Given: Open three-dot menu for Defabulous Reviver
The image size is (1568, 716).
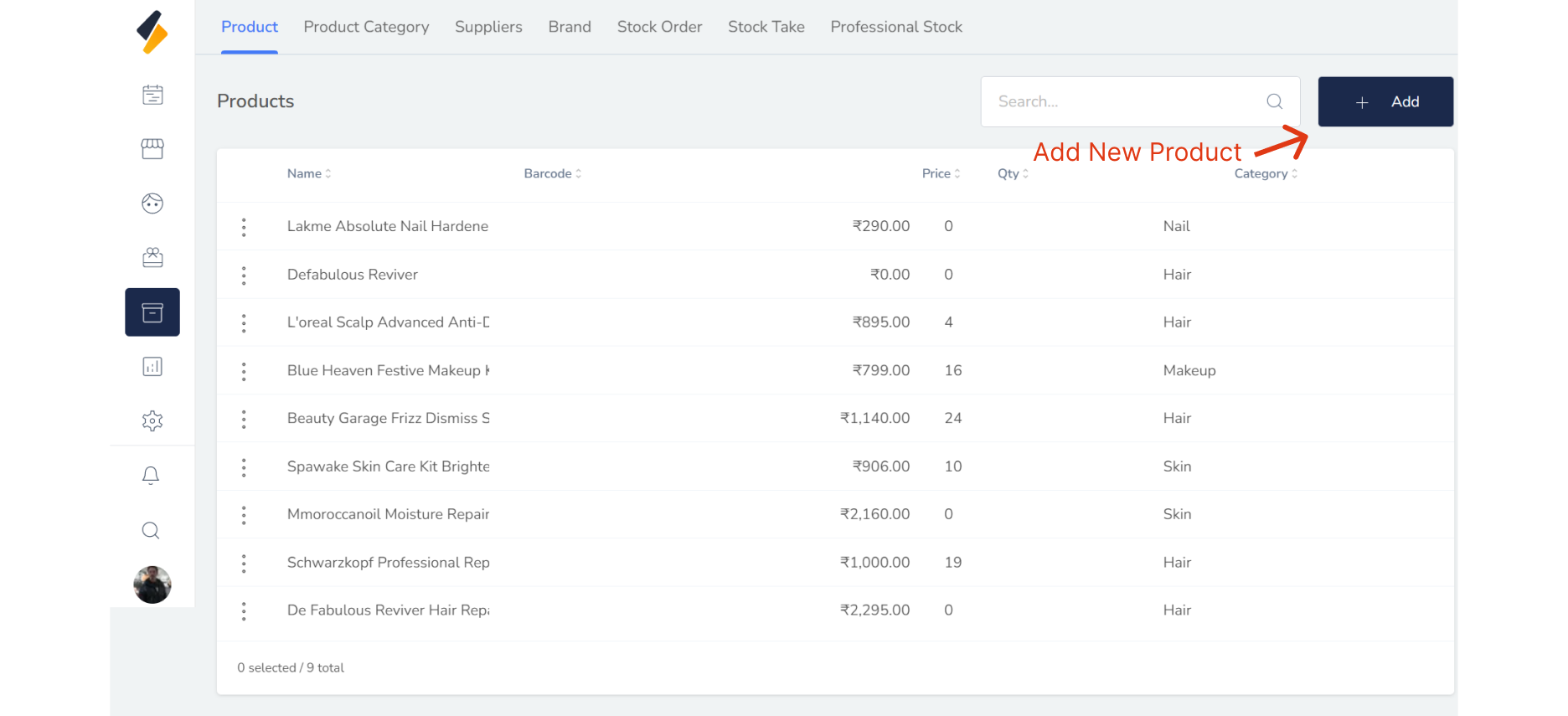Looking at the screenshot, I should click(x=244, y=276).
